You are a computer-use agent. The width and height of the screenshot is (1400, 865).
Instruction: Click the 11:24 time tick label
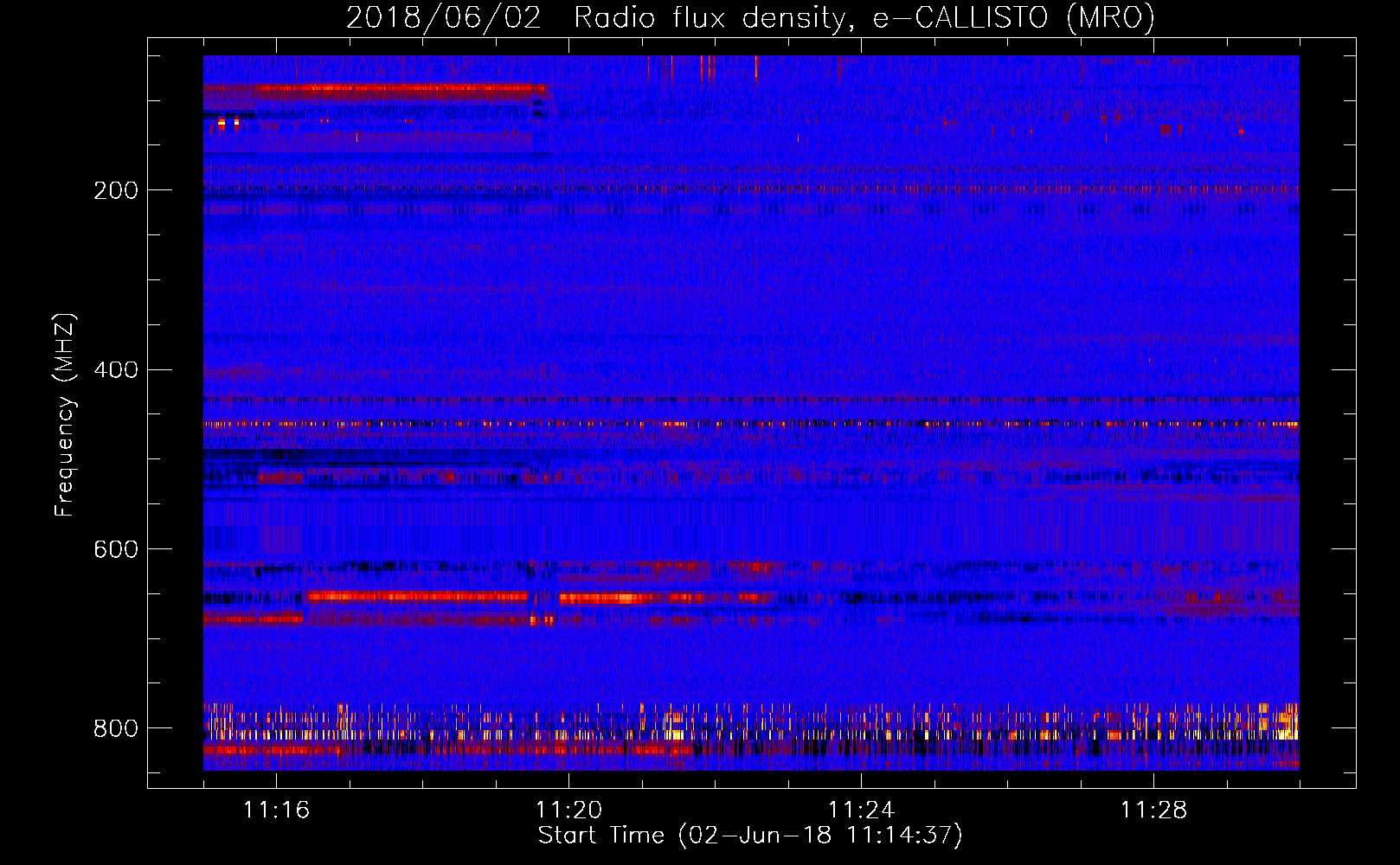[861, 811]
